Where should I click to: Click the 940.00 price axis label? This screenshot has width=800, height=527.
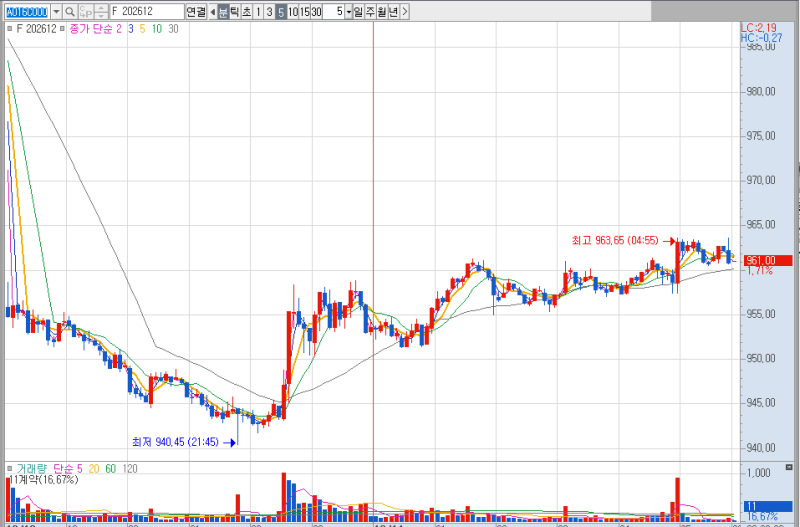tap(761, 448)
